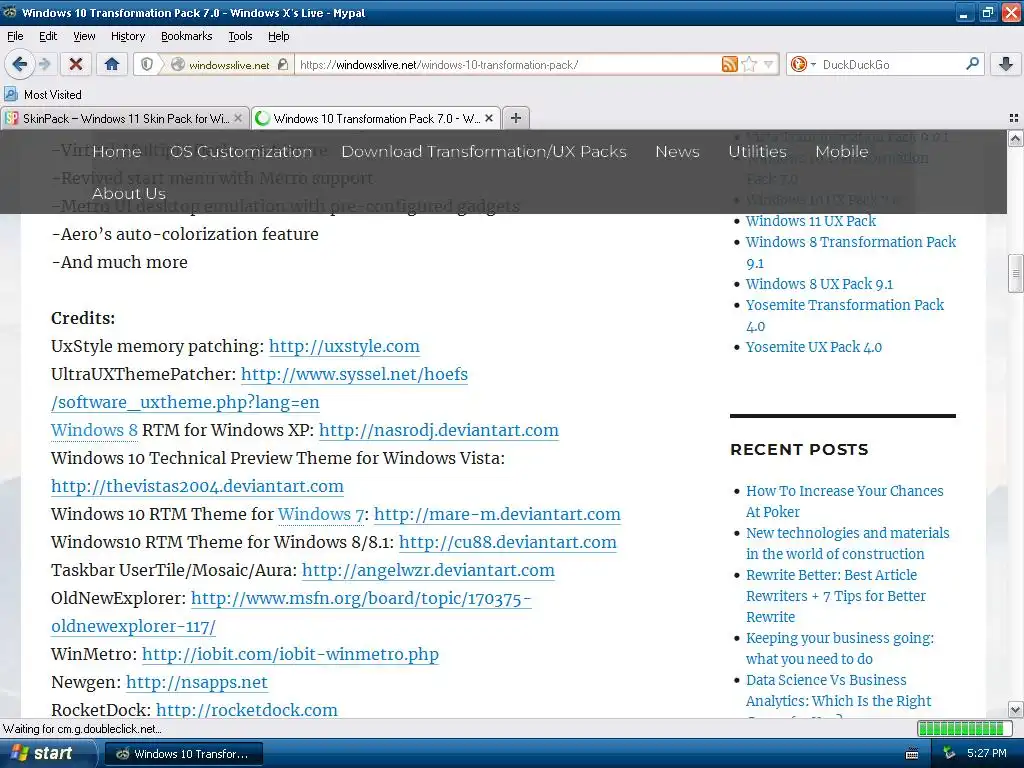Open the View menu
Screen dimensions: 1024x768
coord(84,36)
